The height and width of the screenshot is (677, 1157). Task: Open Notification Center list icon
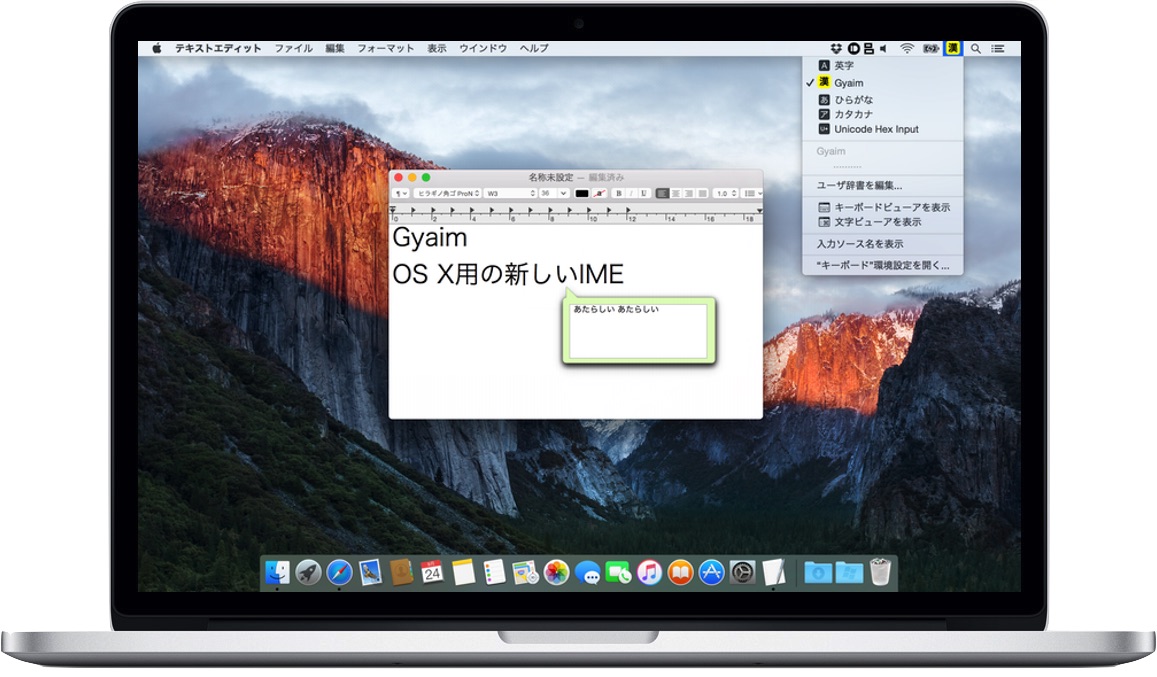(998, 48)
